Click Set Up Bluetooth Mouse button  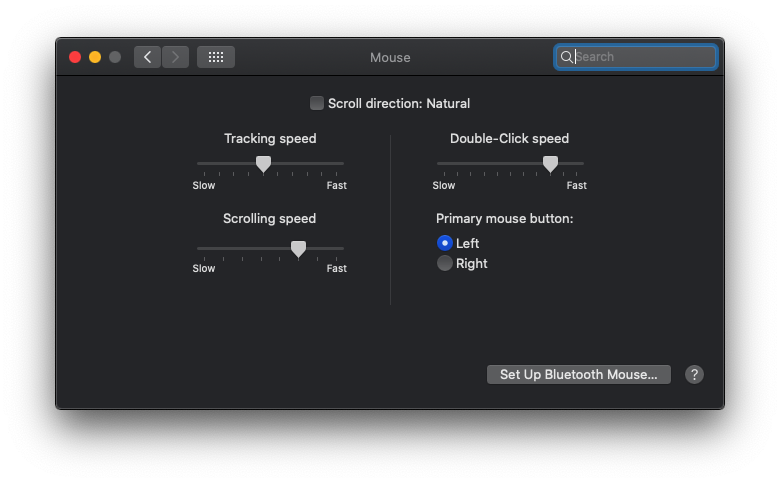tap(578, 374)
